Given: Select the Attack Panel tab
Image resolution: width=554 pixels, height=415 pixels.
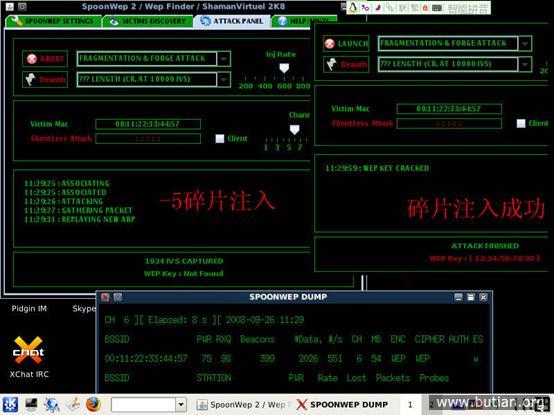Looking at the screenshot, I should click(232, 21).
